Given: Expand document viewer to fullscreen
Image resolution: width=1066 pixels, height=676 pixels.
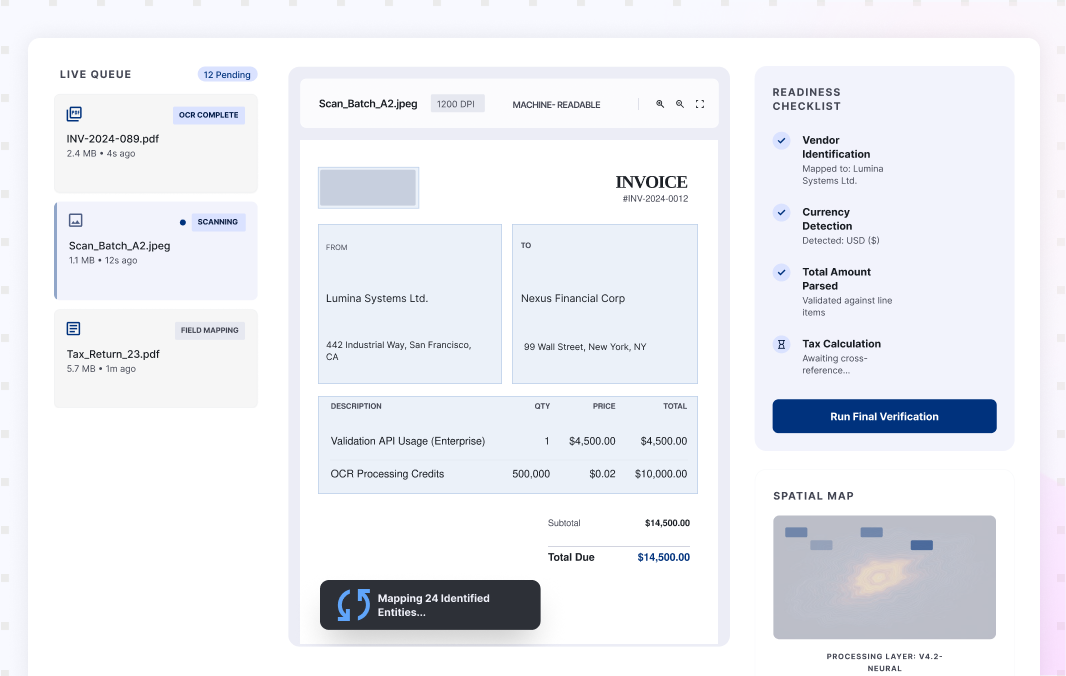Looking at the screenshot, I should 700,104.
